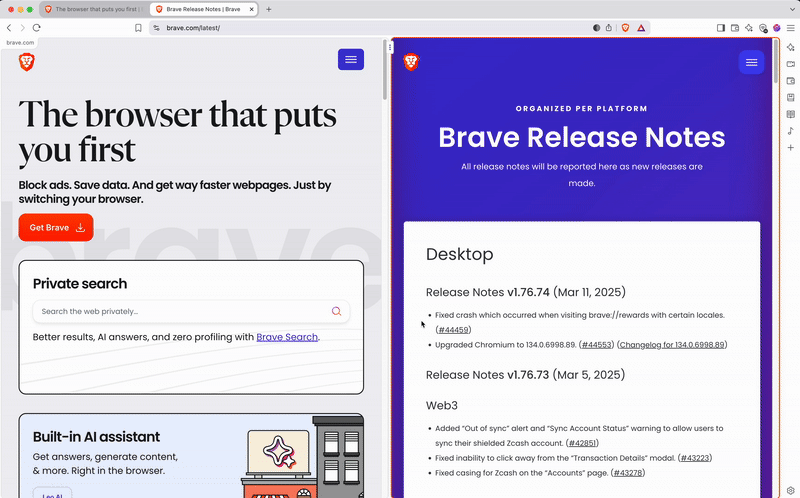The height and width of the screenshot is (498, 800).
Task: Open issue link #44553
Action: (x=596, y=345)
